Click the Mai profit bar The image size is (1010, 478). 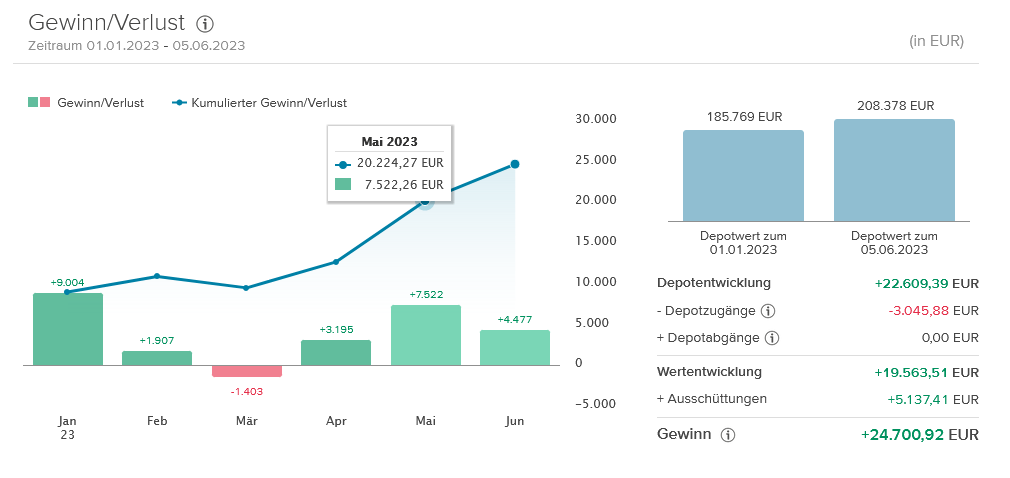(x=425, y=335)
